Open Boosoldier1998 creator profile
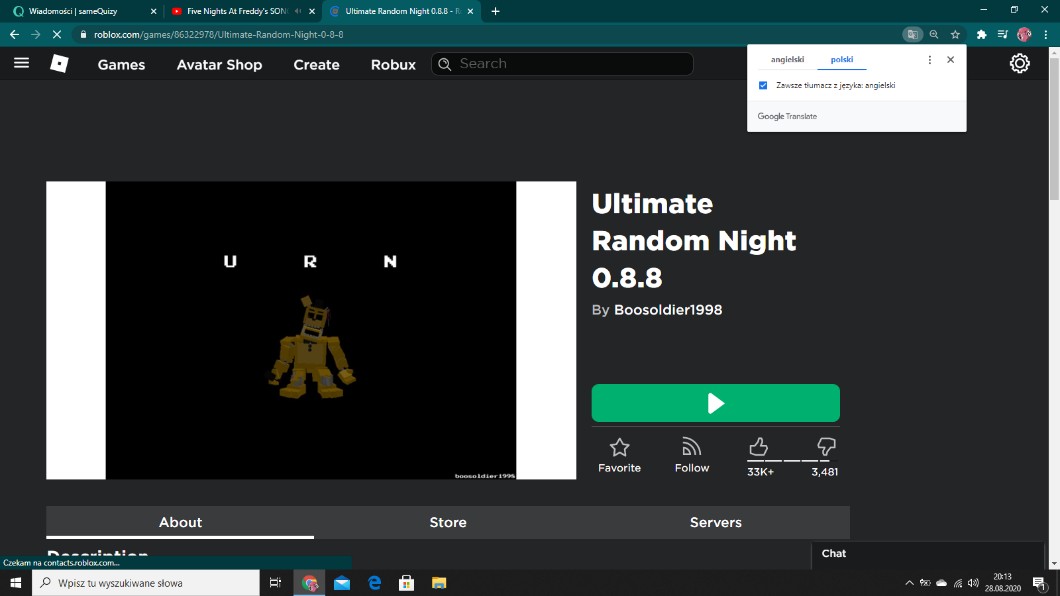 coord(667,310)
